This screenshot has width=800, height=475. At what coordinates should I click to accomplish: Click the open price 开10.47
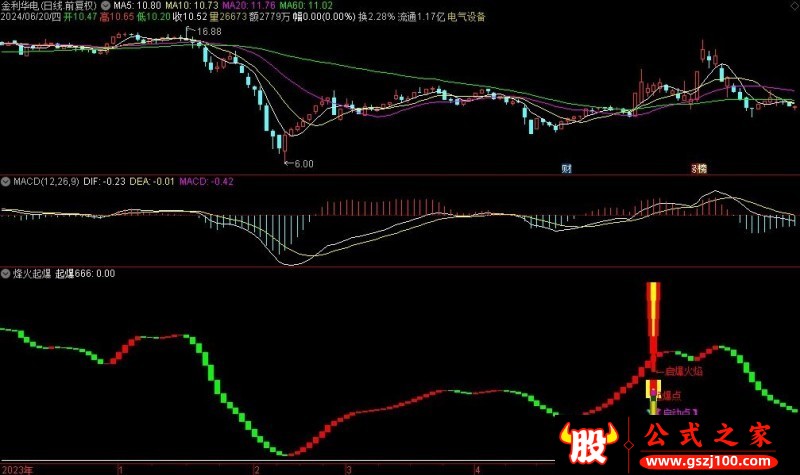(x=80, y=17)
